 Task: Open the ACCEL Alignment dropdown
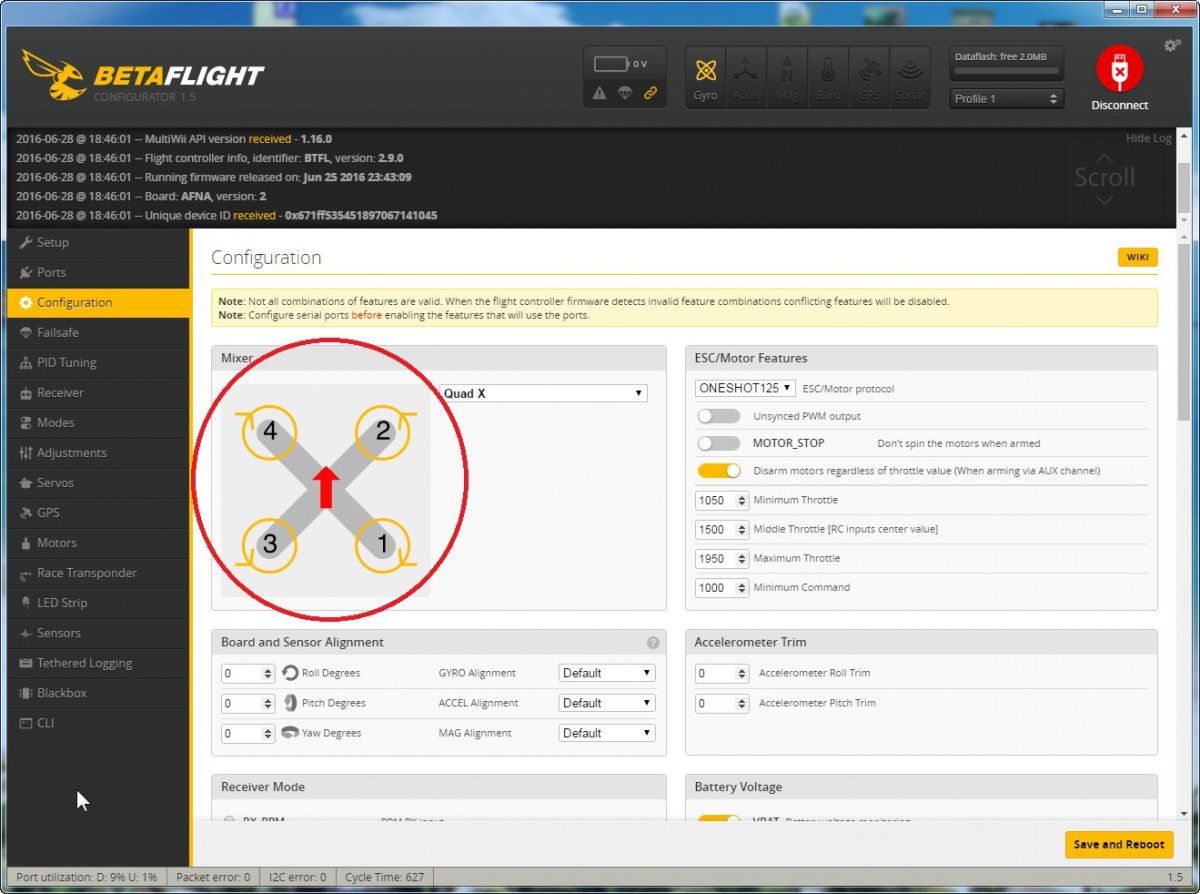[607, 703]
